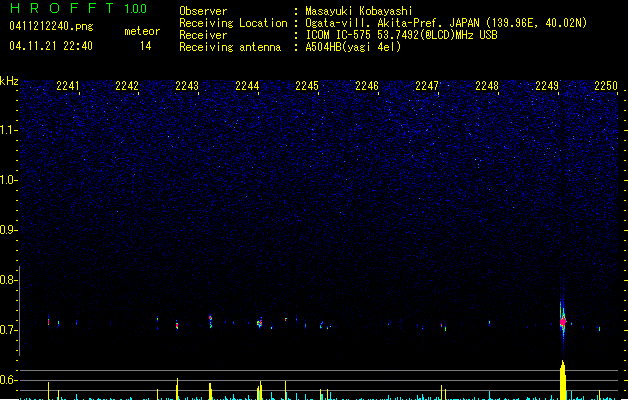Click the Receiver field label

pos(203,35)
